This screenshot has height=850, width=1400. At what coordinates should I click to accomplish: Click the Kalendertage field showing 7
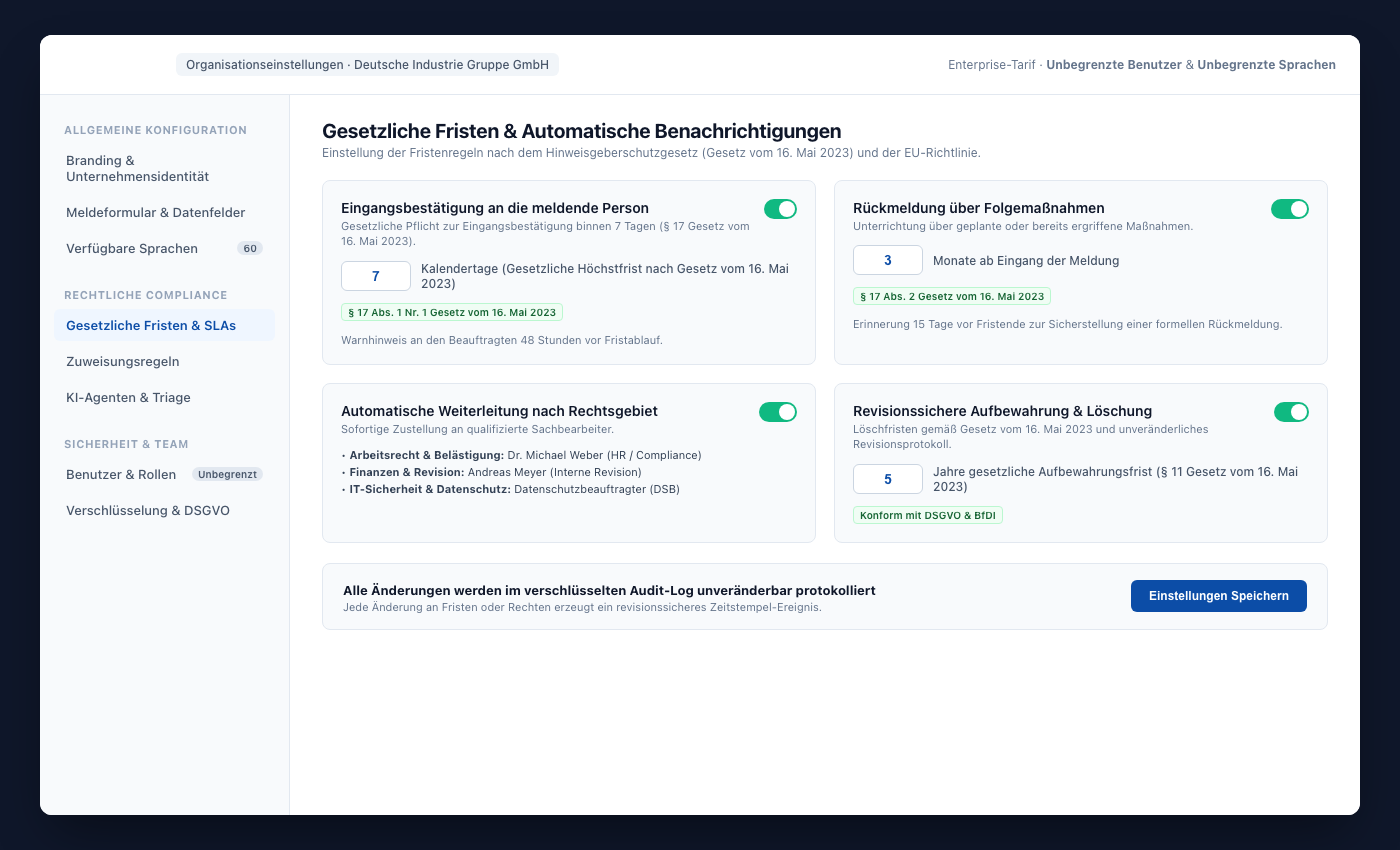tap(376, 276)
